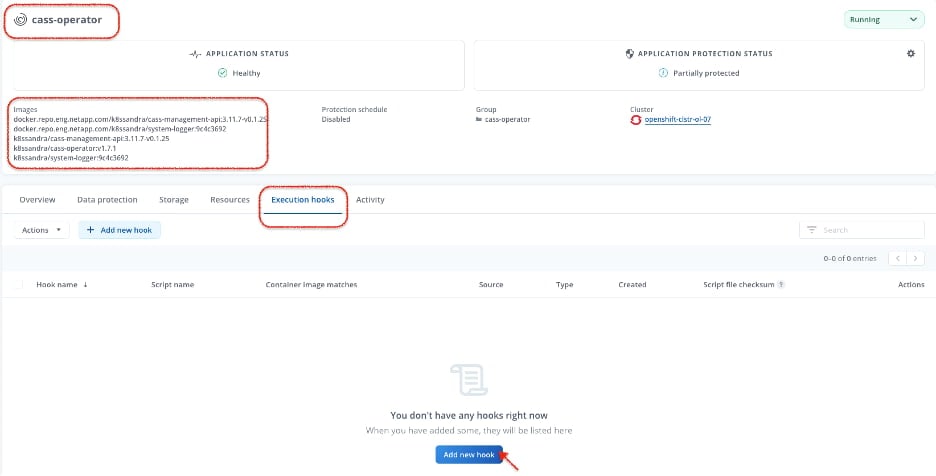Viewport: 936px width, 476px height.
Task: Click the blue Add new hook button
Action: coord(469,454)
